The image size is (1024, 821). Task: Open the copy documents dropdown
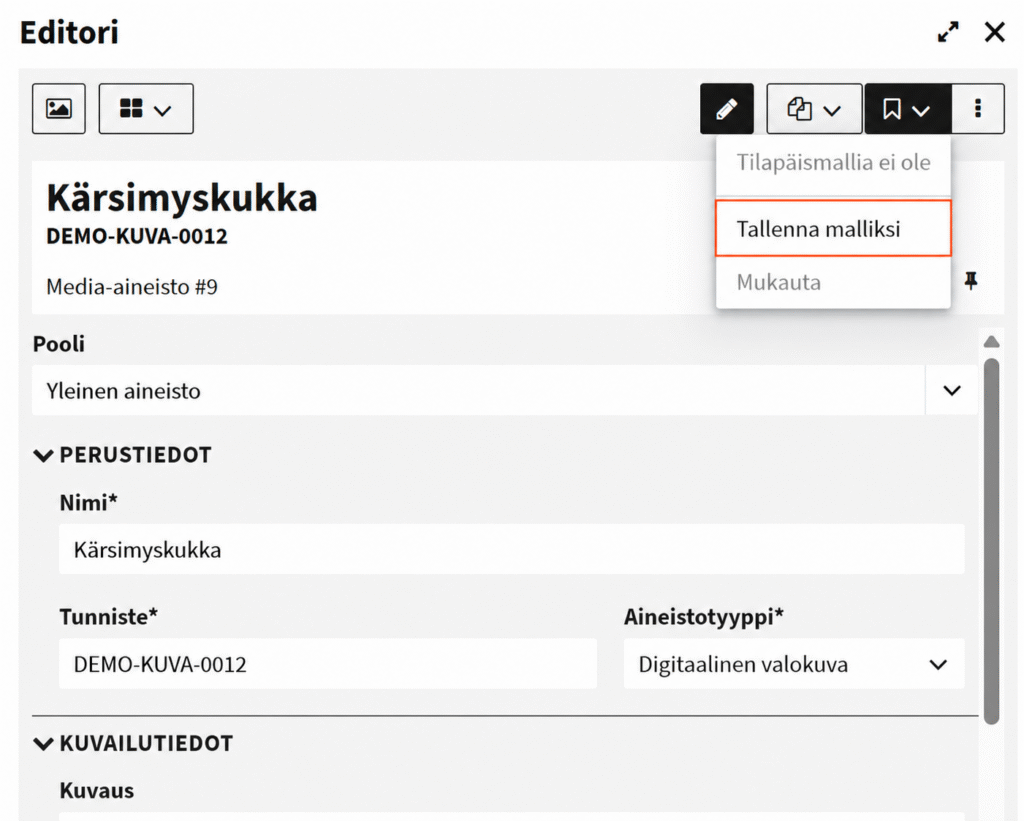coord(814,108)
